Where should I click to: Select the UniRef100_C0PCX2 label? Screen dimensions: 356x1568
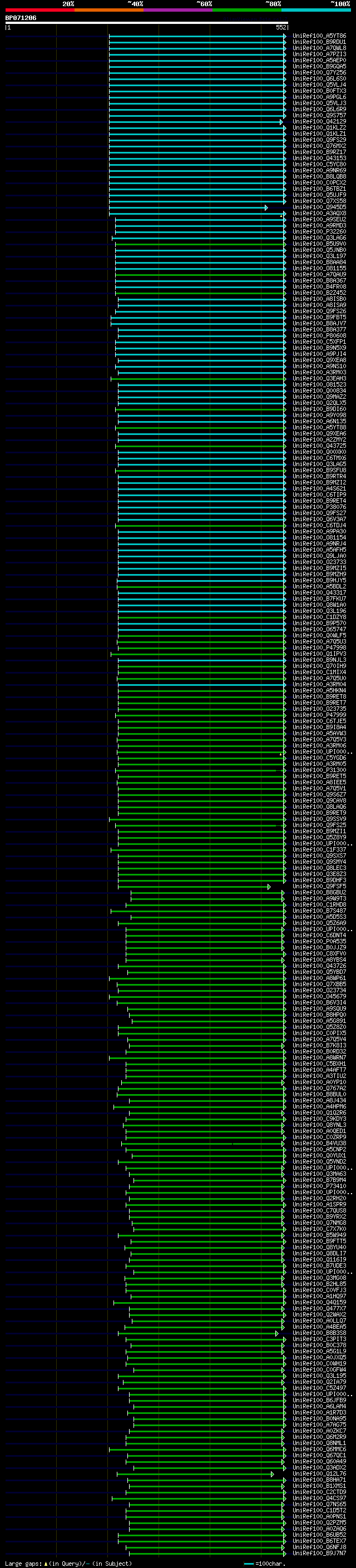319,182
